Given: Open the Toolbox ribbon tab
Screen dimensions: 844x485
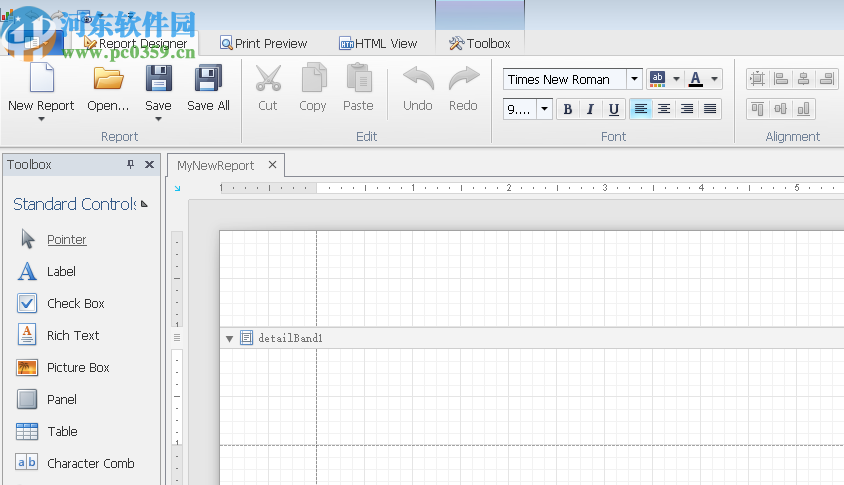Looking at the screenshot, I should pyautogui.click(x=480, y=44).
